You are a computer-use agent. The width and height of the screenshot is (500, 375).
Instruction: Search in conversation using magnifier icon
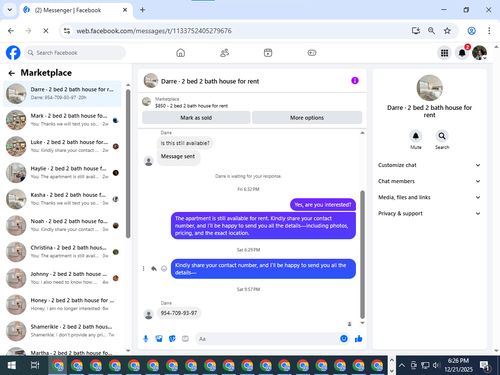tap(442, 136)
